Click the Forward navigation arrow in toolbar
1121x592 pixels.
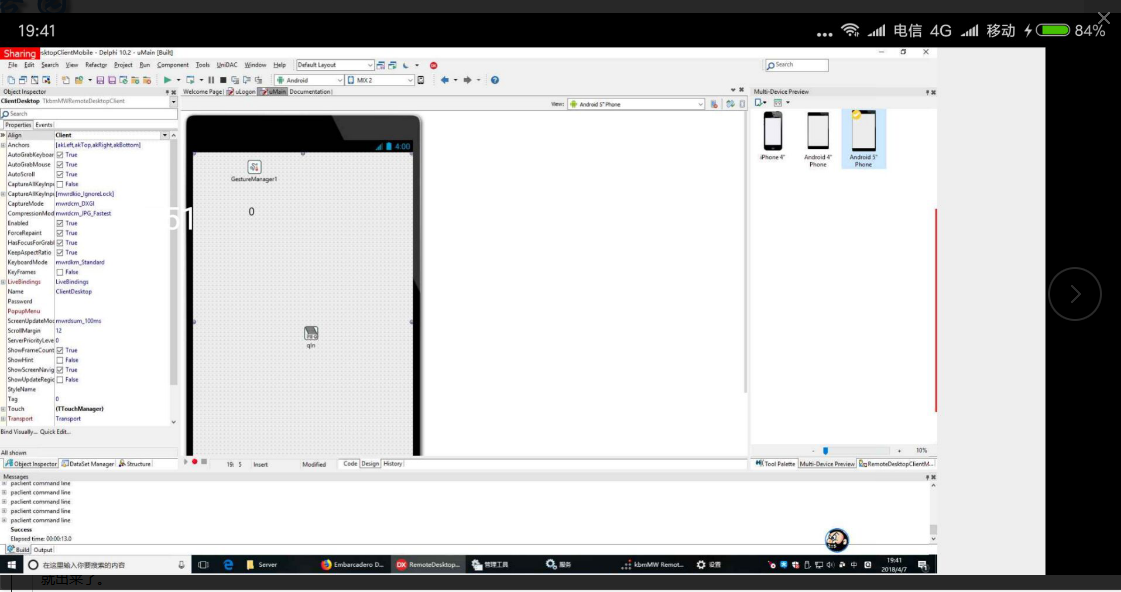click(468, 80)
